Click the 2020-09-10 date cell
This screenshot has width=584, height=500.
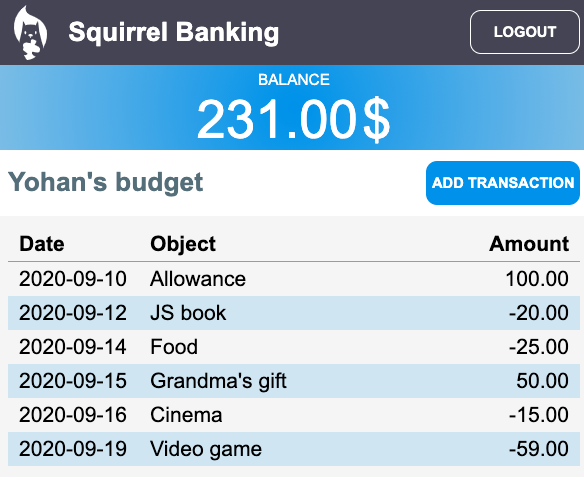[73, 279]
